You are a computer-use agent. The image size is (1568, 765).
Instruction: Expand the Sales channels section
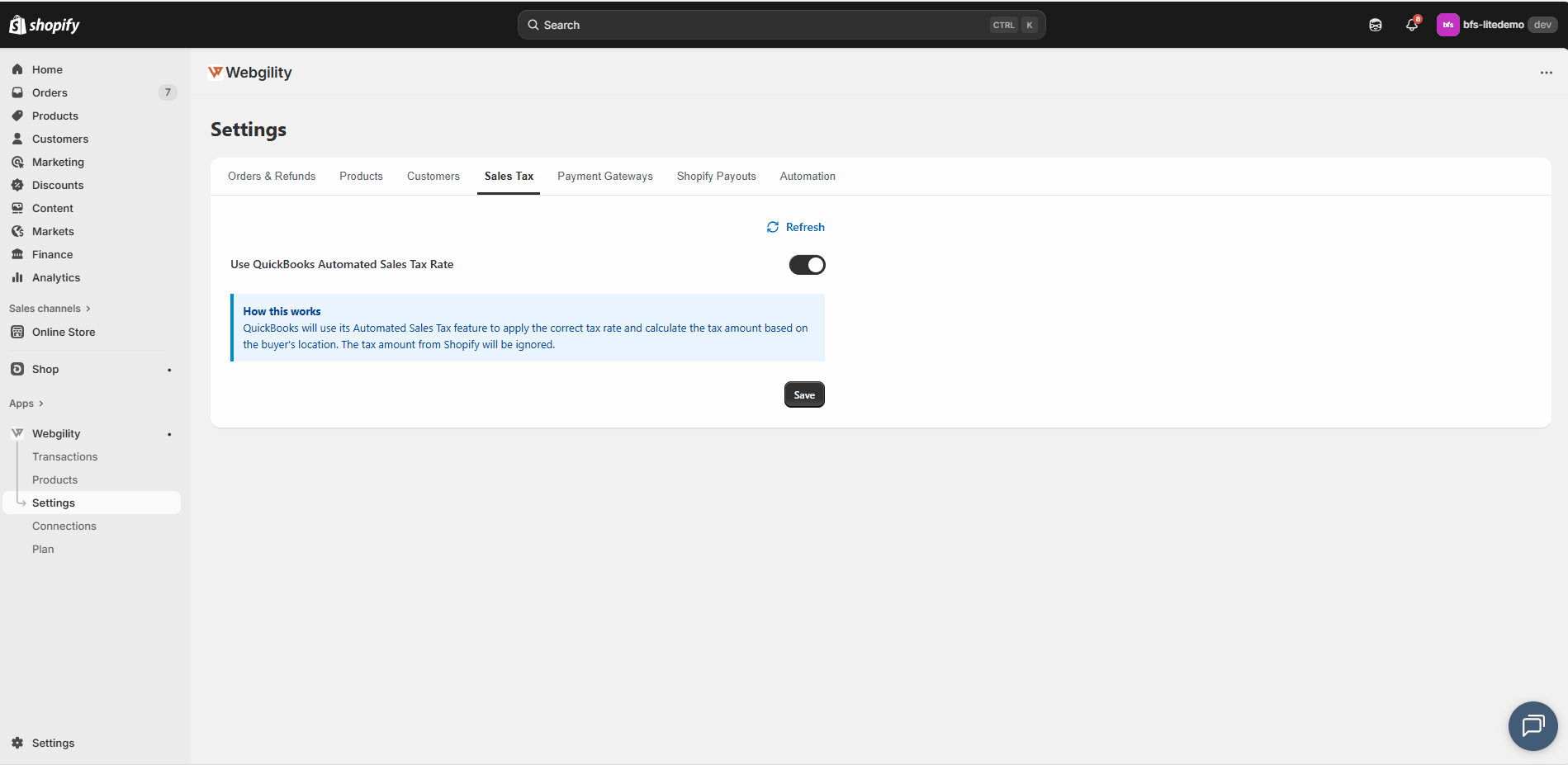50,309
